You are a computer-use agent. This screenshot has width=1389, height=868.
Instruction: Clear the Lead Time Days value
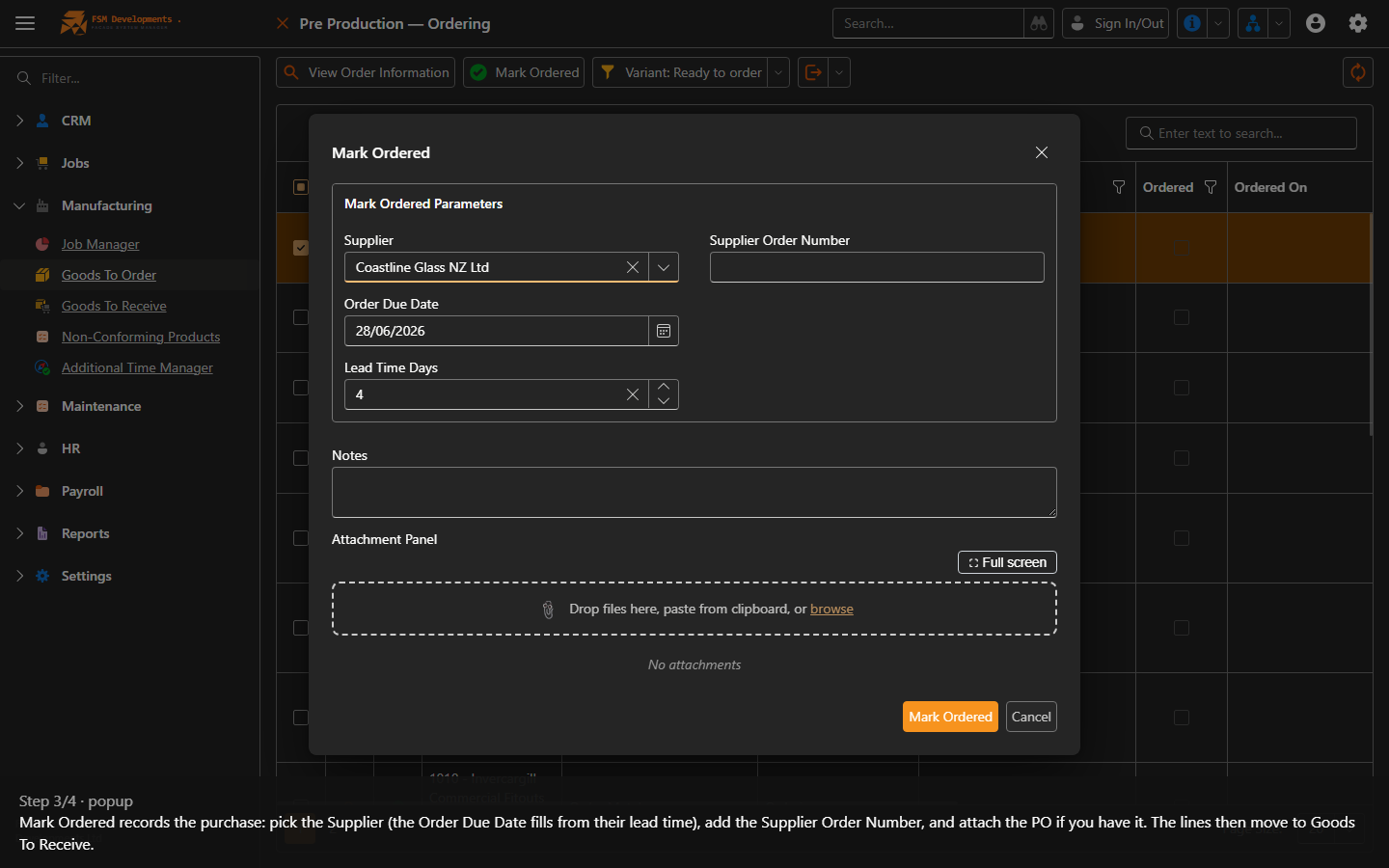click(x=633, y=394)
